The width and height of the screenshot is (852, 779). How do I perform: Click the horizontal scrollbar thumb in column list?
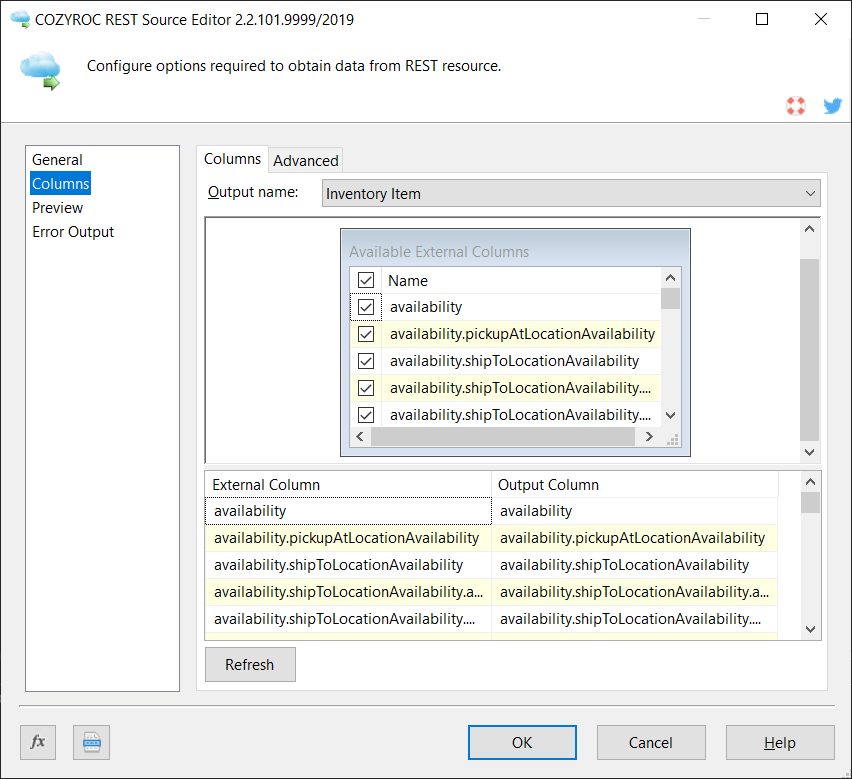coord(503,437)
